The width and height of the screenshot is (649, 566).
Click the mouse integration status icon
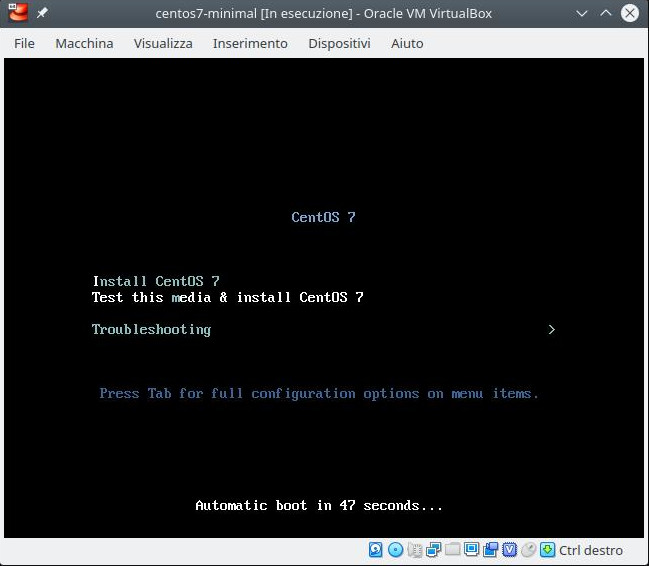coord(528,550)
